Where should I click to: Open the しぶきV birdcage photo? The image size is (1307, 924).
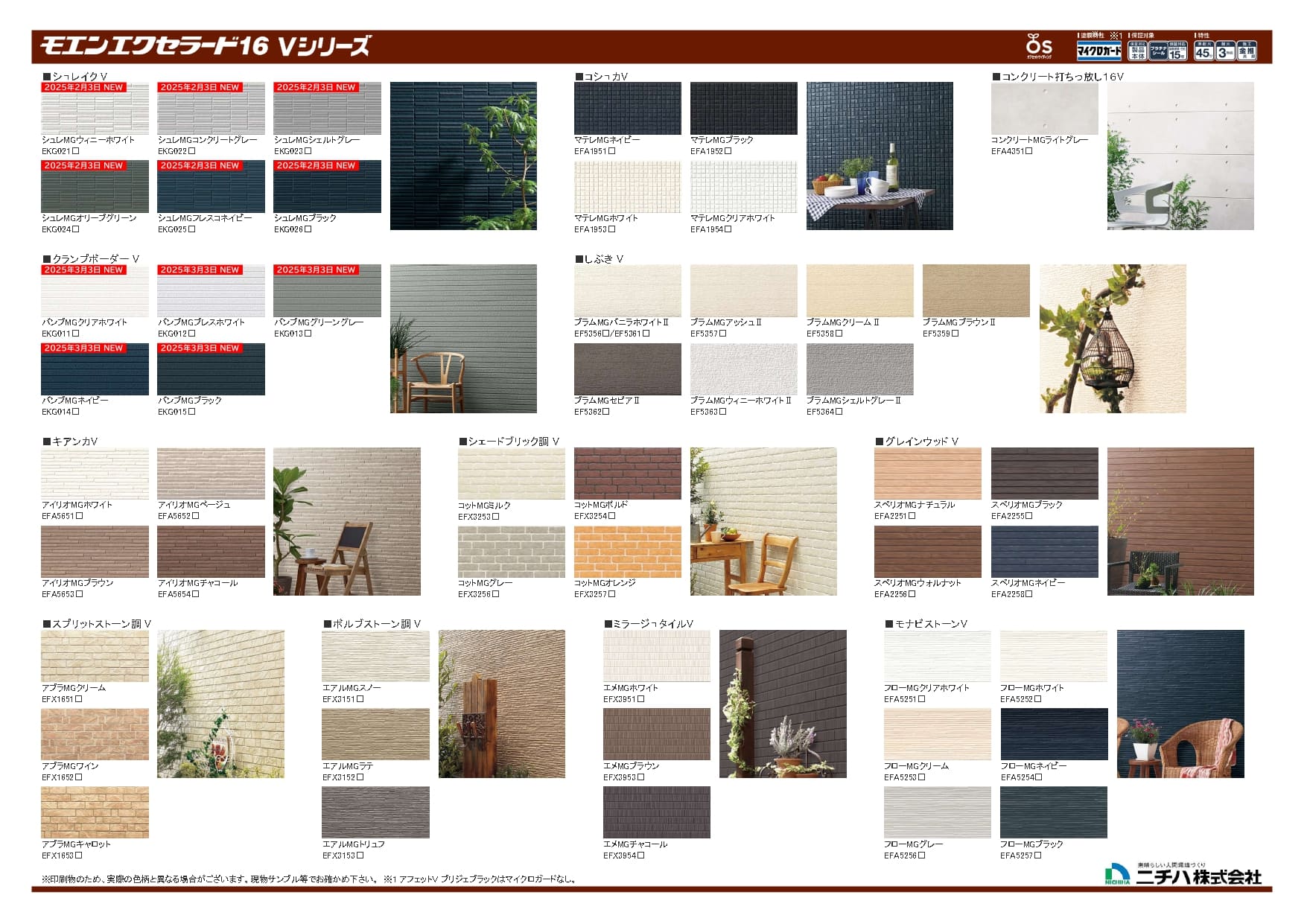point(1113,338)
